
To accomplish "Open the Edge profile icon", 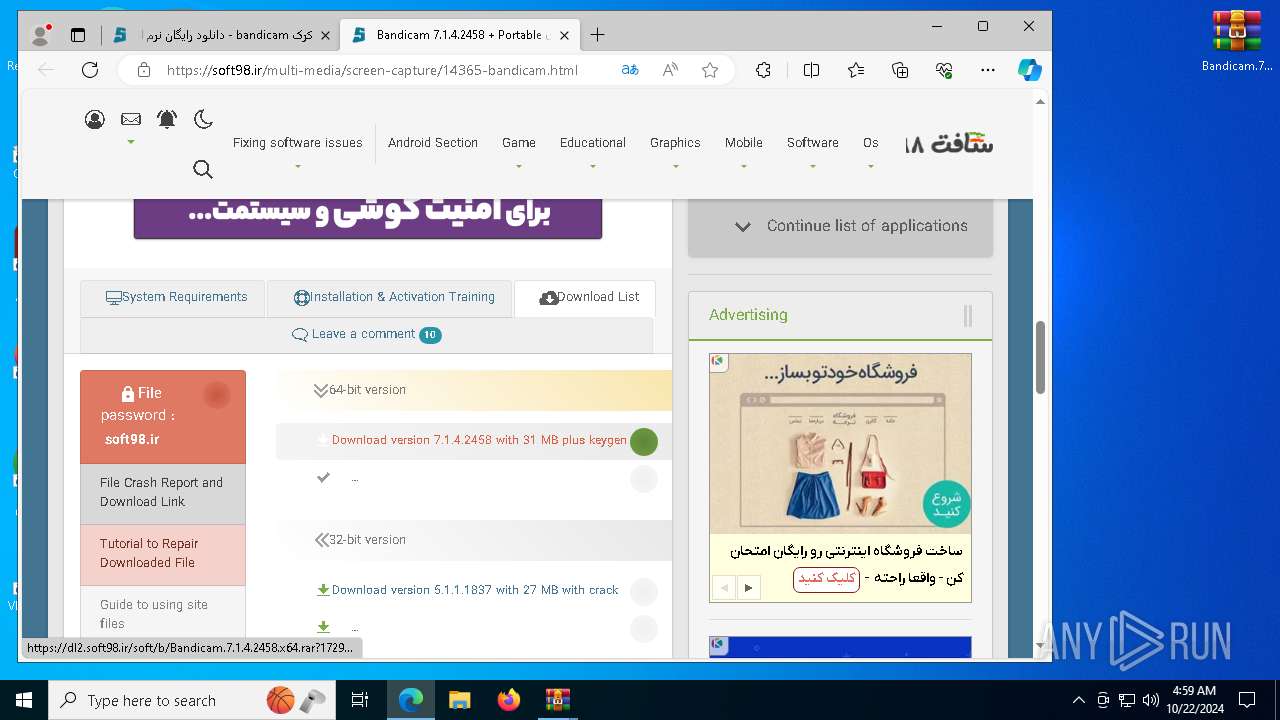I will 40,35.
